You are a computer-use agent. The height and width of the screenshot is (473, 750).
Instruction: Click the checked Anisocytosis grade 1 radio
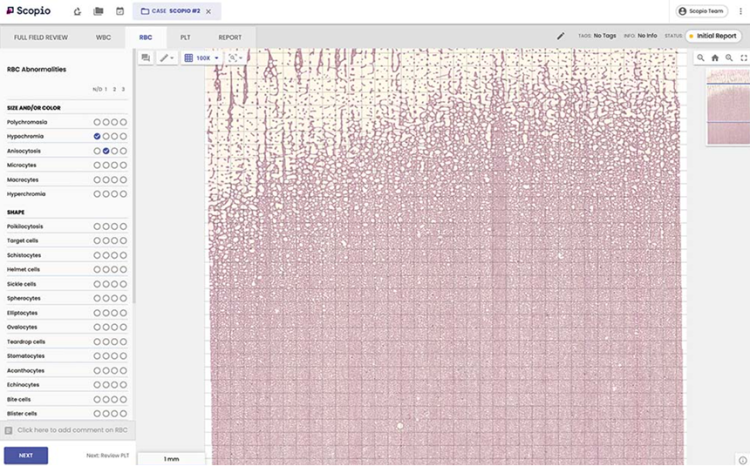[x=106, y=151]
